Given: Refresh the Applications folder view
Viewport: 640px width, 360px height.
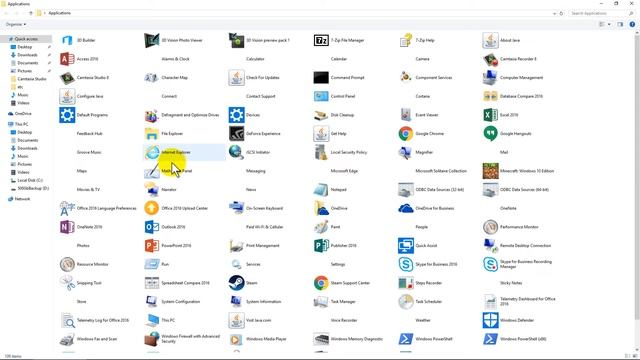Looking at the screenshot, I should (x=562, y=13).
